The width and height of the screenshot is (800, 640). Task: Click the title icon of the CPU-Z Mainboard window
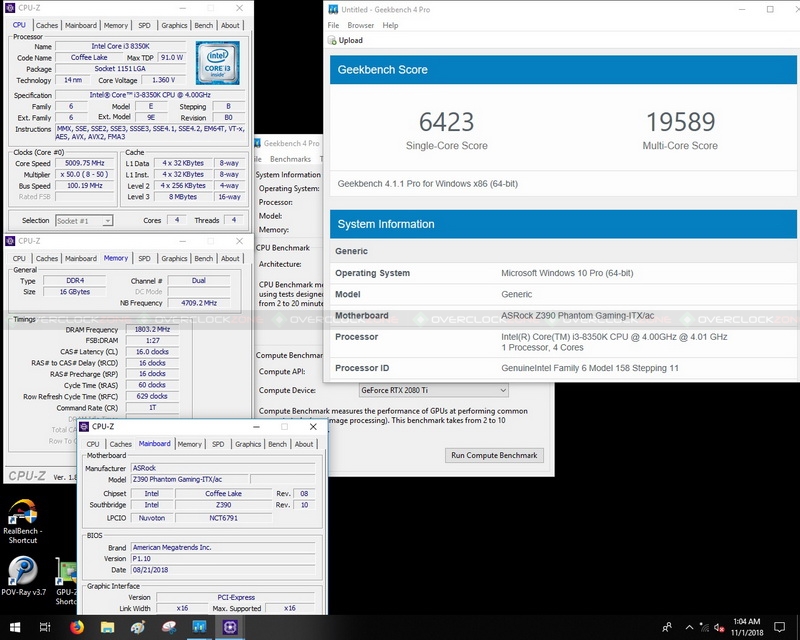tap(85, 426)
